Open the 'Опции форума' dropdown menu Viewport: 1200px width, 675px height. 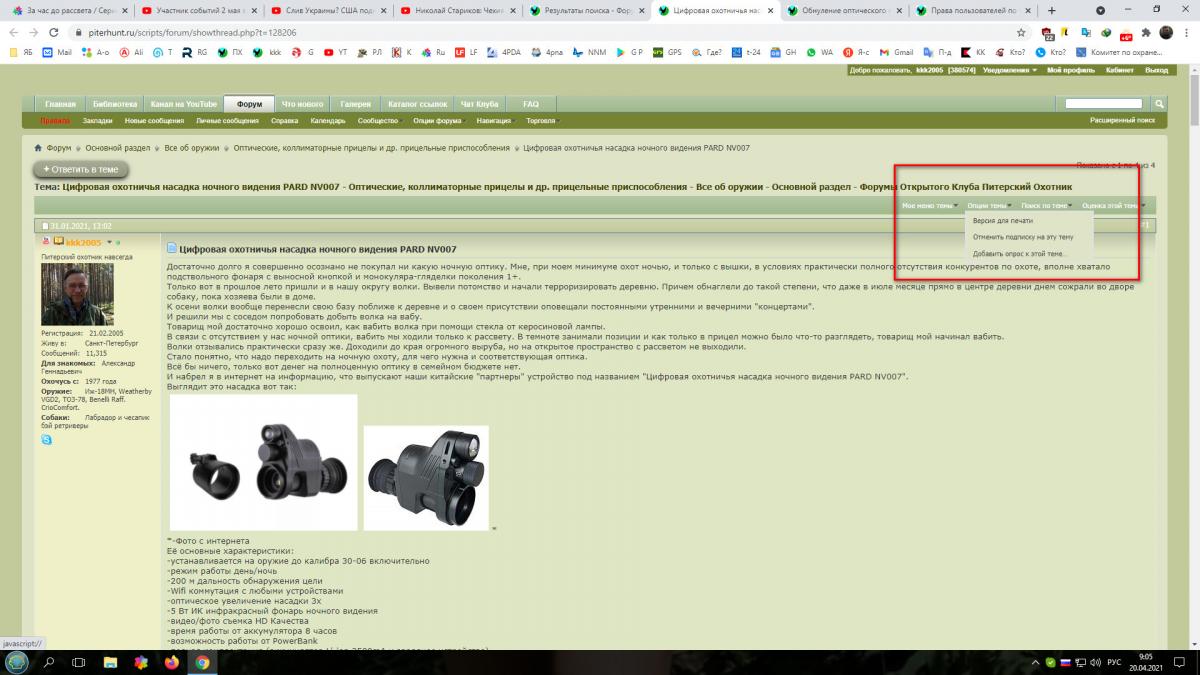440,121
